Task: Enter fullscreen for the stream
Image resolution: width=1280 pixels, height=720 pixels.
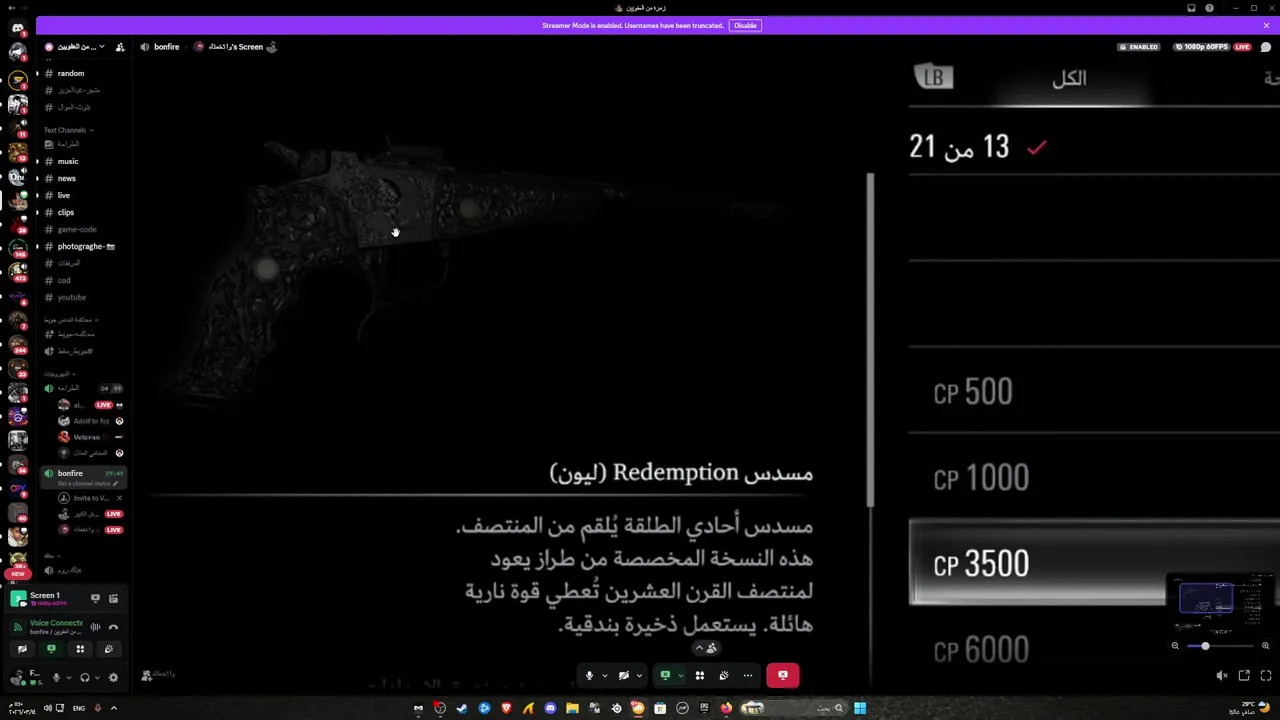Action: pyautogui.click(x=1266, y=676)
